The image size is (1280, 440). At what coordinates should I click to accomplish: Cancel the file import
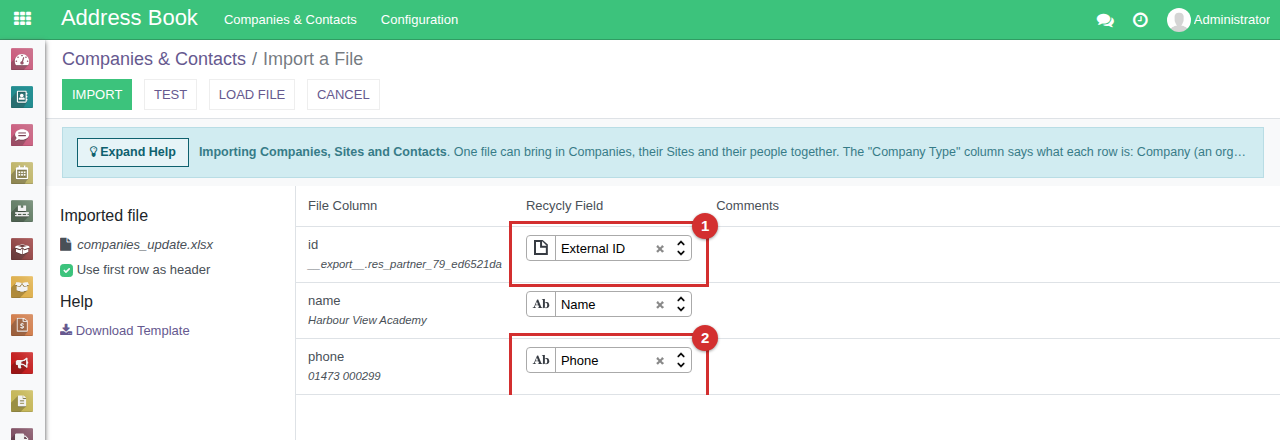(x=343, y=95)
